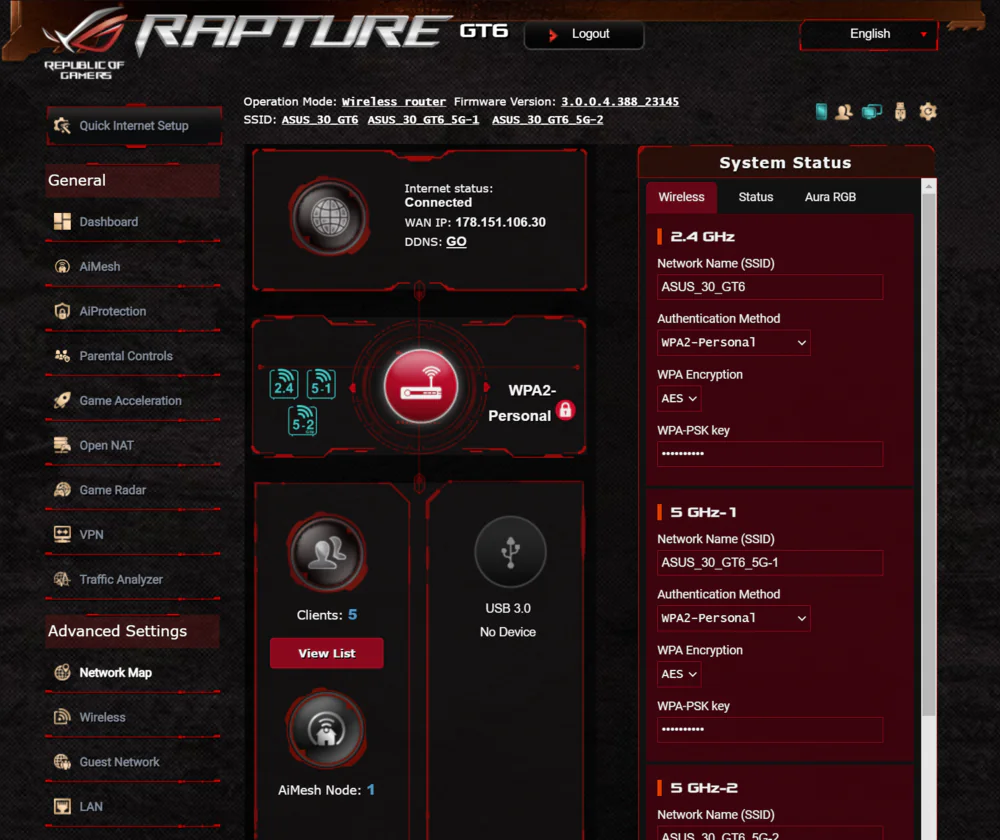Click the top-right users status icon
1000x840 pixels.
coord(844,112)
